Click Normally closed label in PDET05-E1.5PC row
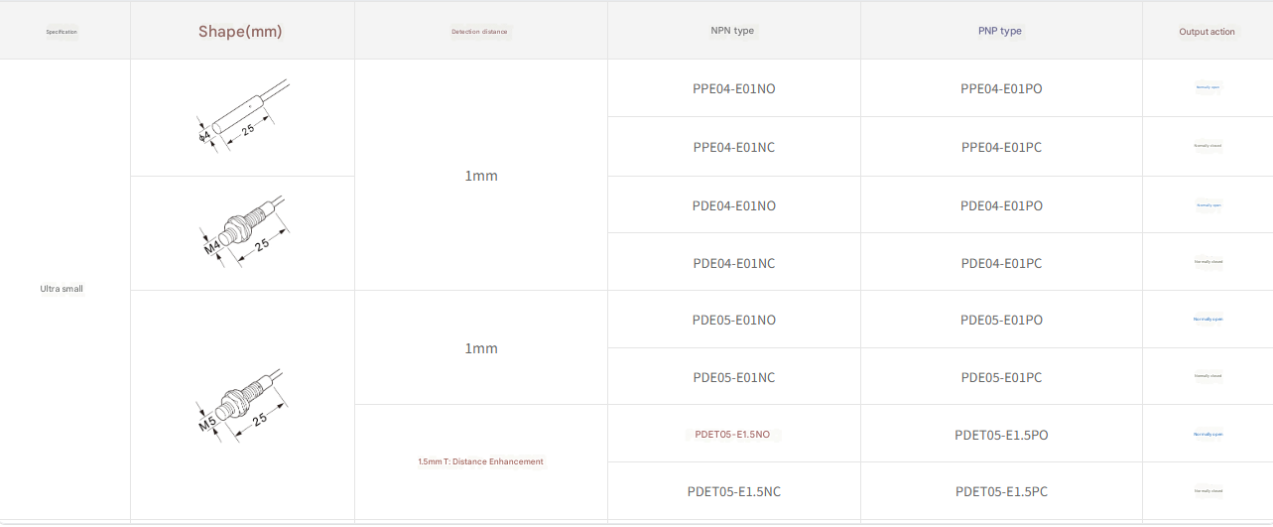This screenshot has width=1273, height=527. click(x=1207, y=491)
